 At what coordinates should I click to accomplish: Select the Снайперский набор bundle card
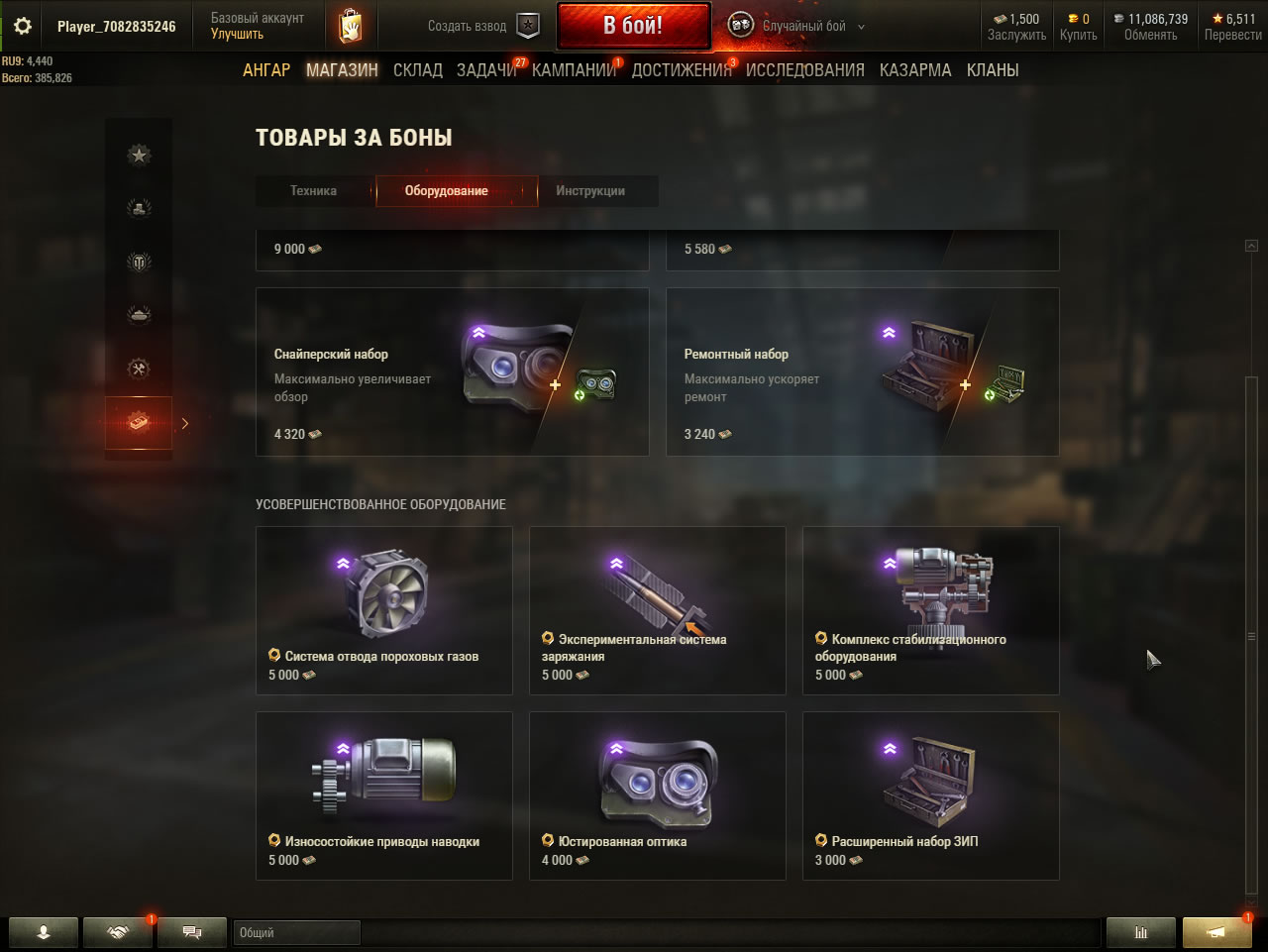coord(452,372)
